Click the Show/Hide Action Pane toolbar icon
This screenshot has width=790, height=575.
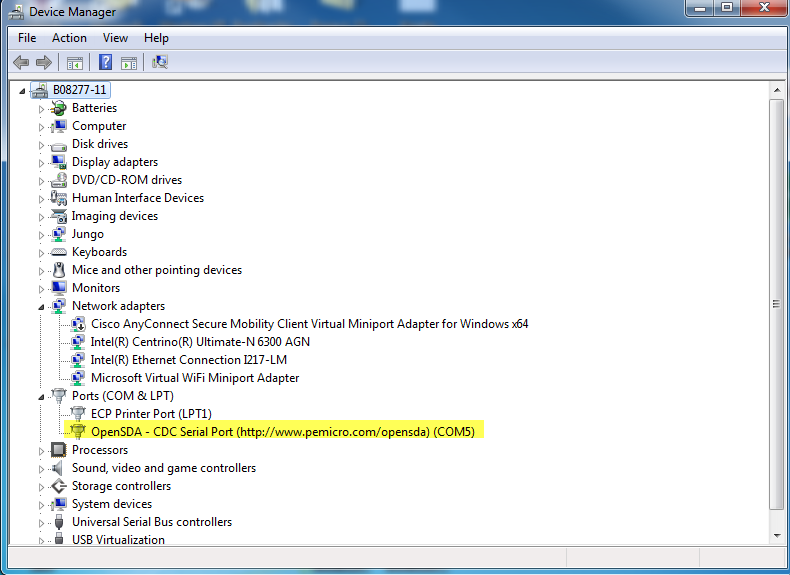pyautogui.click(x=129, y=63)
